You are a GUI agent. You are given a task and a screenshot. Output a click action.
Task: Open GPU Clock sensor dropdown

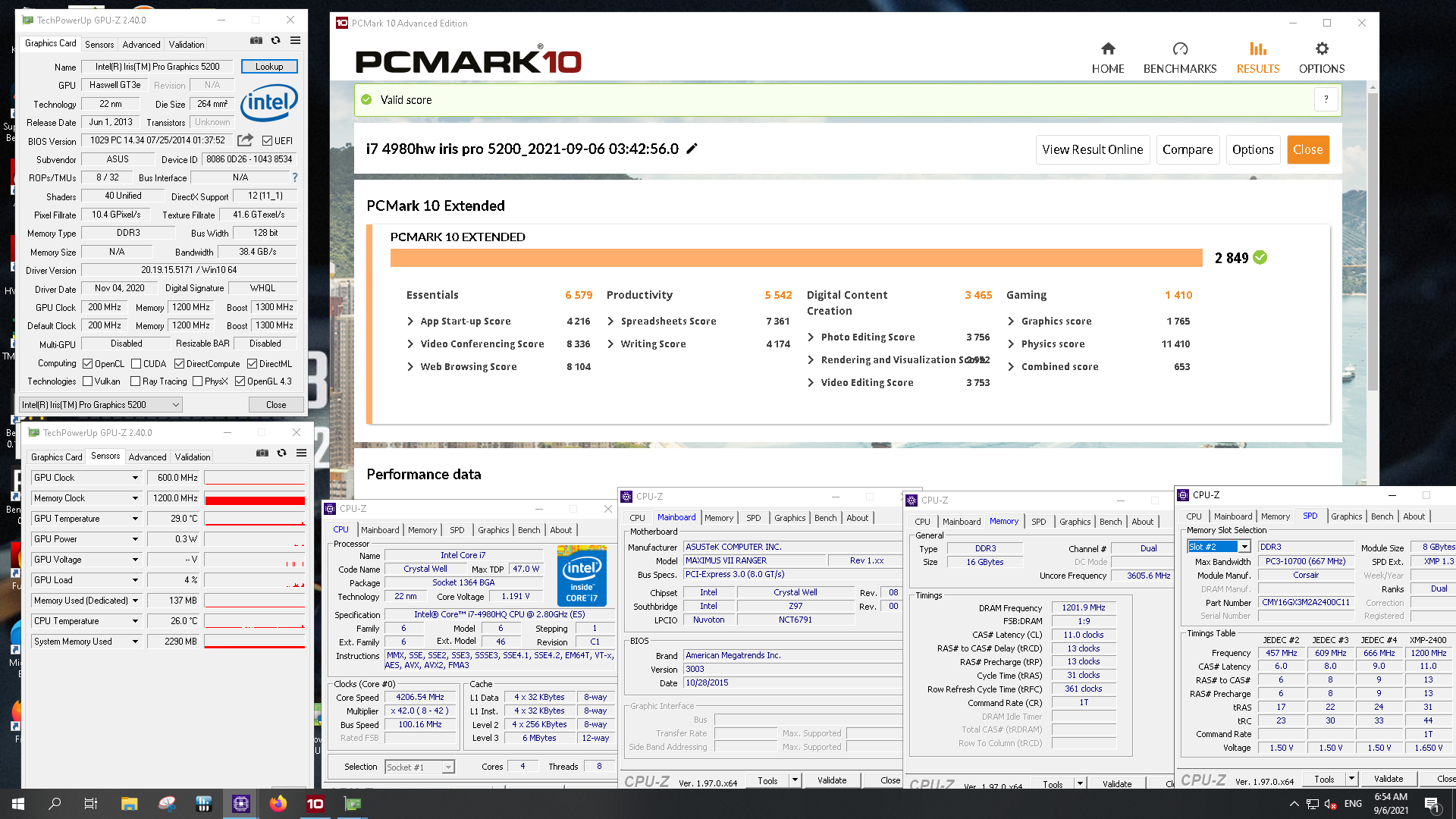[x=136, y=478]
